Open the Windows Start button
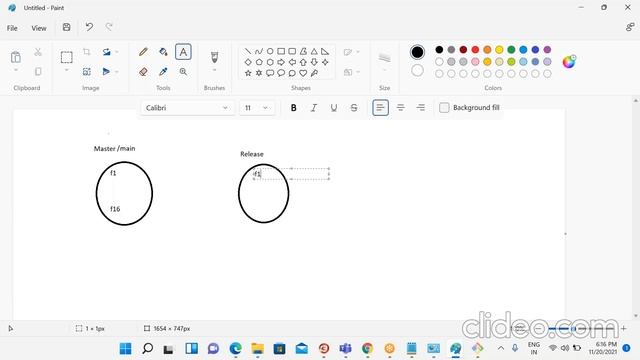 point(125,349)
